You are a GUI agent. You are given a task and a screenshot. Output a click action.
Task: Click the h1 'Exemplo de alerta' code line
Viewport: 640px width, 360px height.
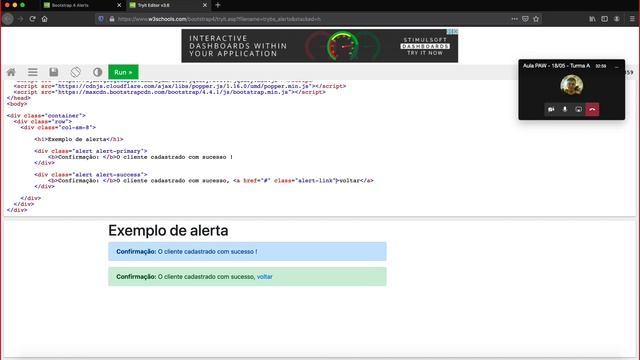(x=79, y=139)
